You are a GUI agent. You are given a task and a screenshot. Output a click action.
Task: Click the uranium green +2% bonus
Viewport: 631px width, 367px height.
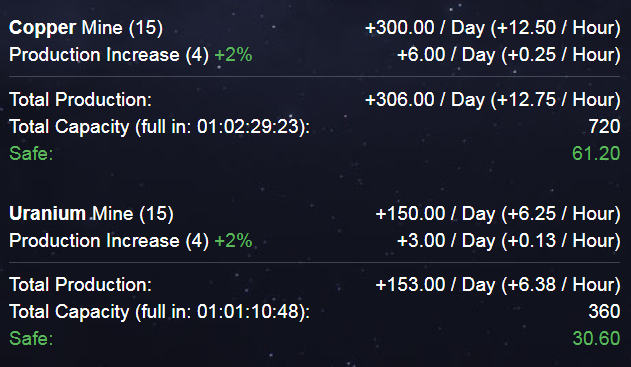[233, 241]
